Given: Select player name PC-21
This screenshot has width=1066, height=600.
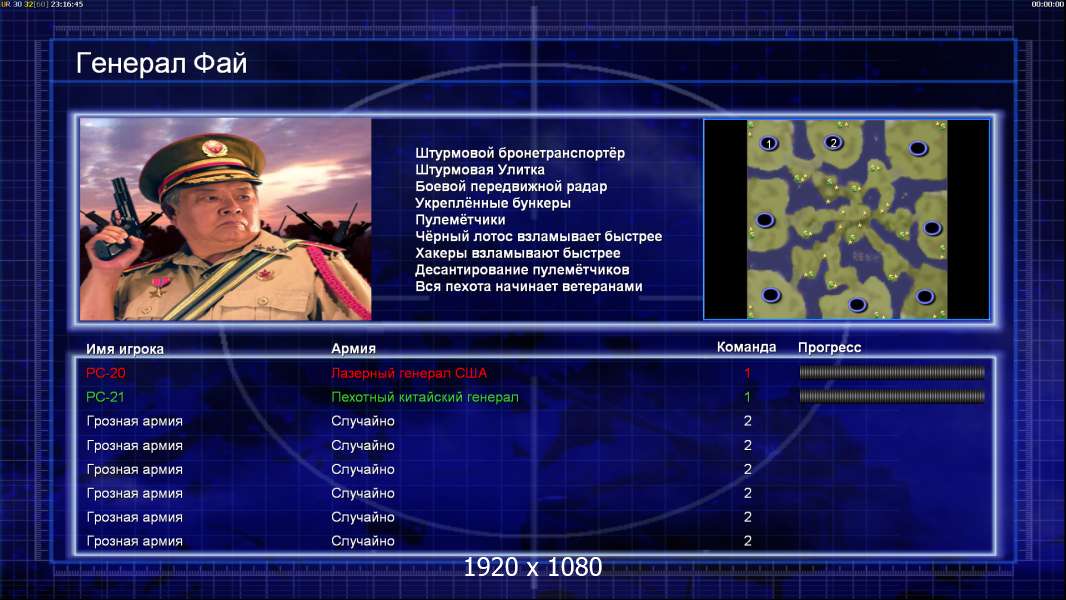Looking at the screenshot, I should [105, 397].
